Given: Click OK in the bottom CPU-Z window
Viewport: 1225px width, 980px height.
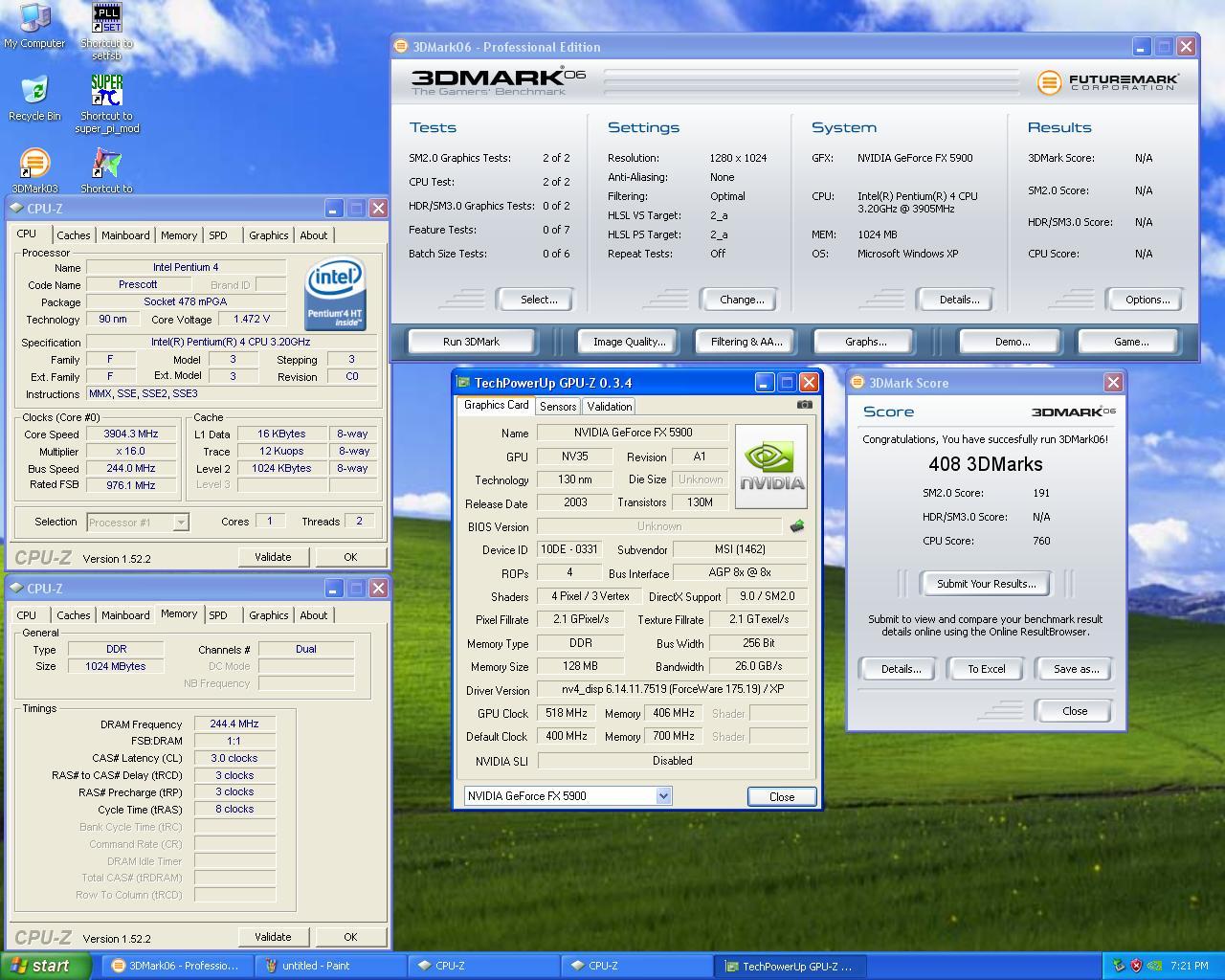Looking at the screenshot, I should (x=350, y=937).
